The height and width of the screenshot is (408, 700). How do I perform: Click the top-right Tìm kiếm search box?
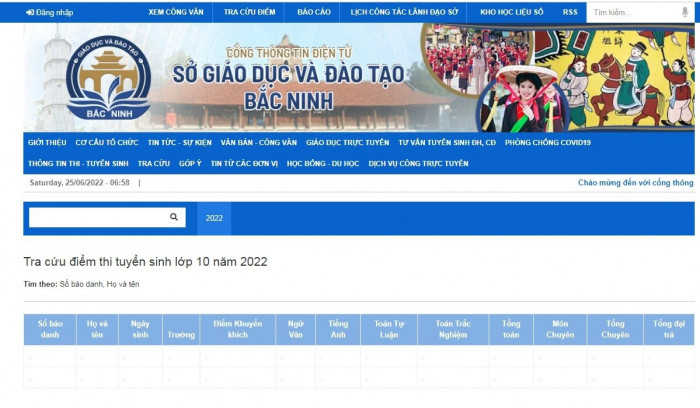point(632,12)
